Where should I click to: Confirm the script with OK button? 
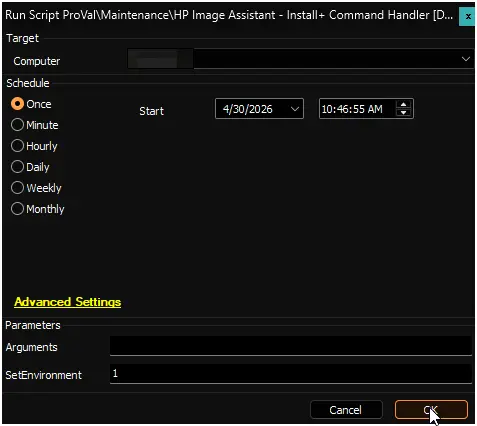point(431,410)
